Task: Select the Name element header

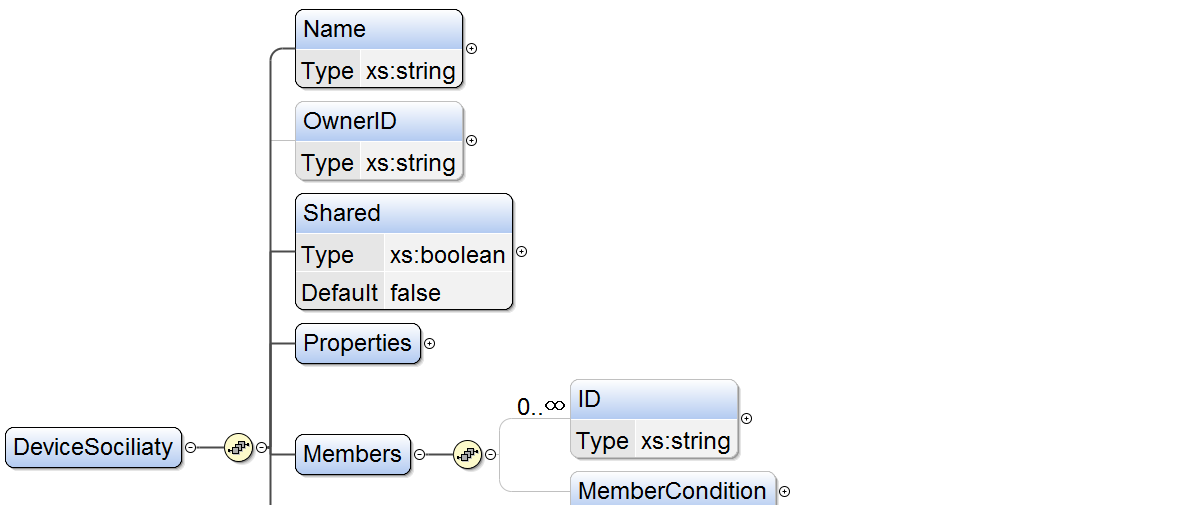Action: click(x=379, y=30)
